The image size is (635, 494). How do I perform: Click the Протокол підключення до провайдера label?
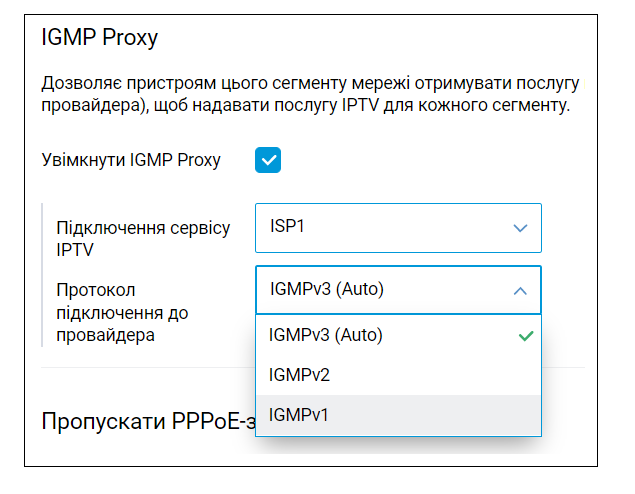[122, 313]
